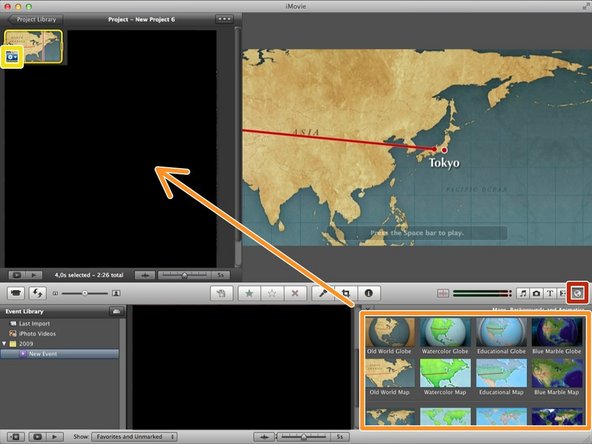Click the add selection to project button

coord(222,293)
